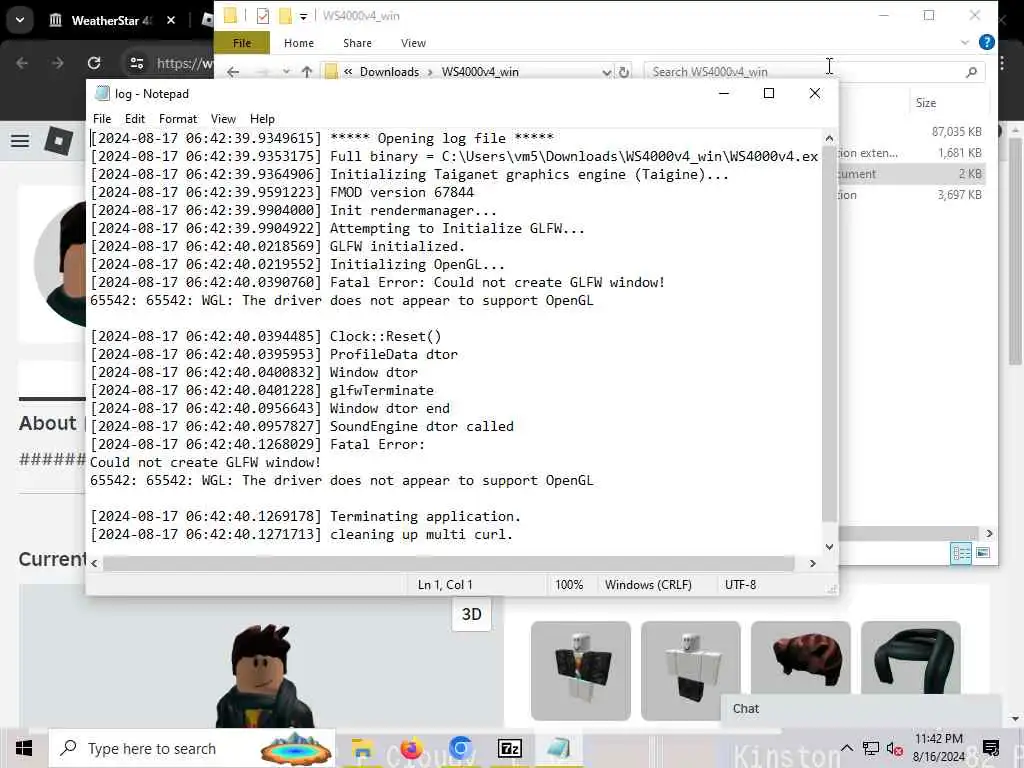Open Notepad View menu

223,119
